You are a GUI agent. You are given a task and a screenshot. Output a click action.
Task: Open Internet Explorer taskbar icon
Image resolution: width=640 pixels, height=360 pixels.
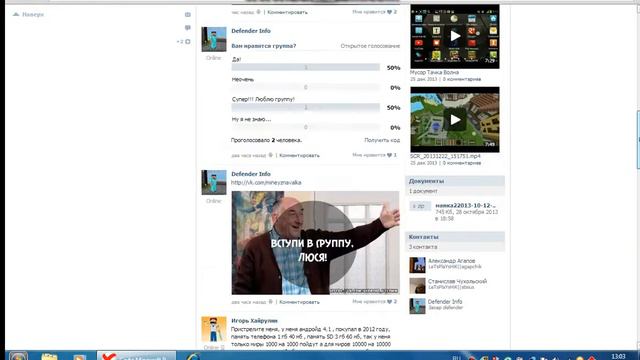[x=192, y=356]
